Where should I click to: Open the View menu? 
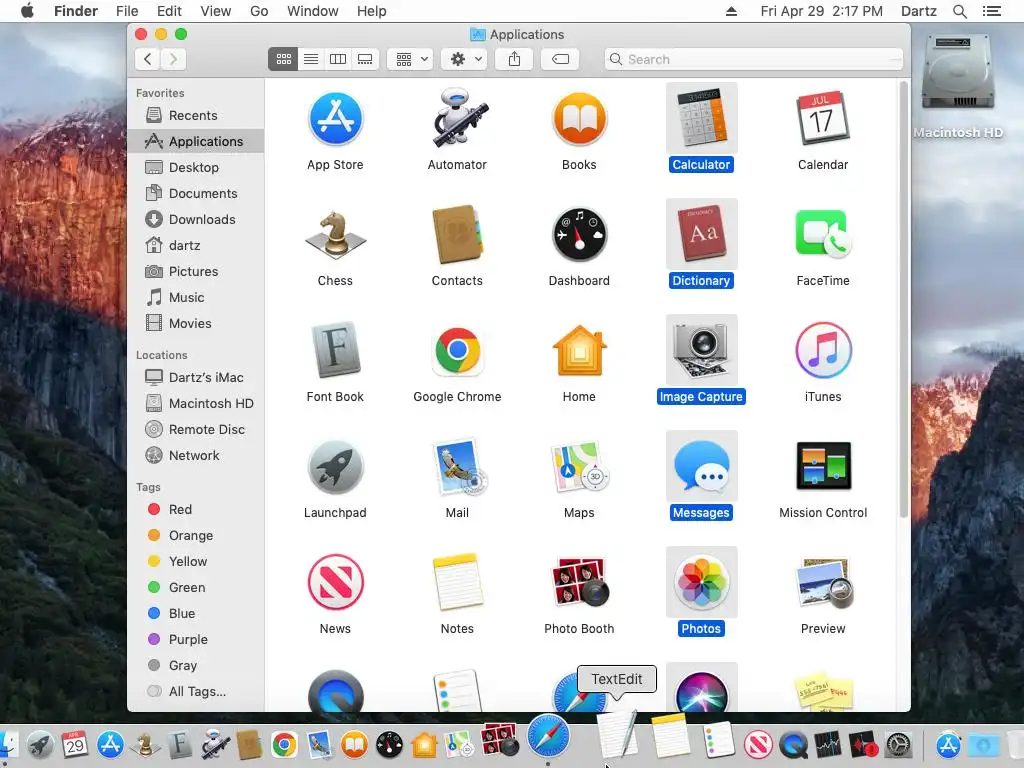tap(216, 11)
